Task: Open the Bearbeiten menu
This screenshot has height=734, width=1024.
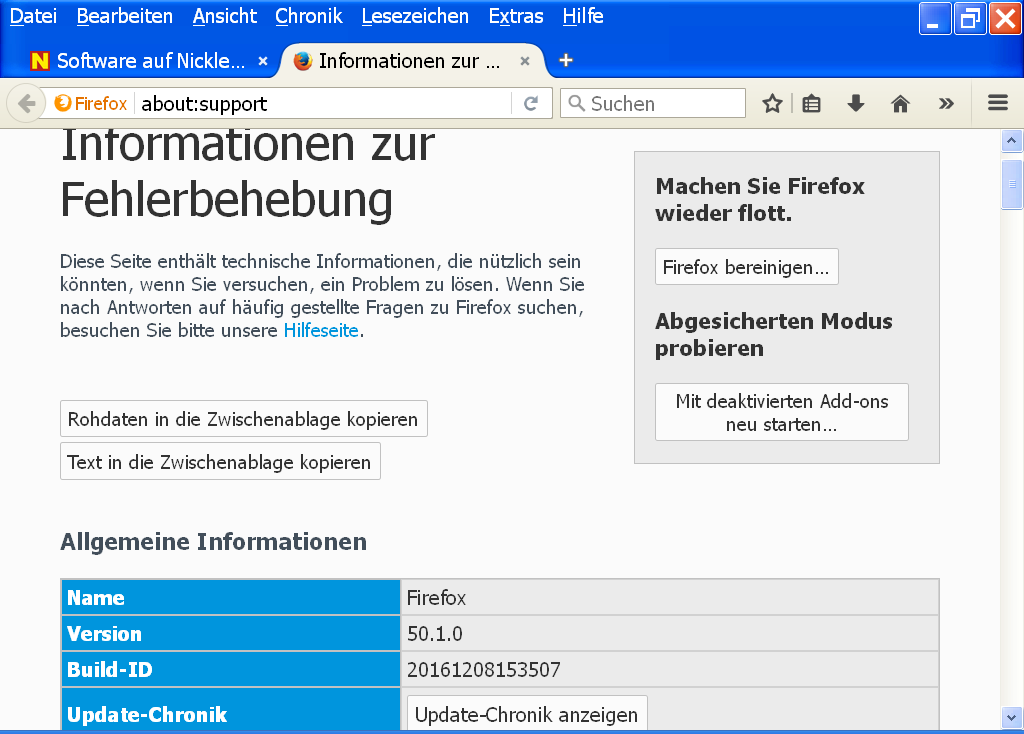Action: pos(125,16)
